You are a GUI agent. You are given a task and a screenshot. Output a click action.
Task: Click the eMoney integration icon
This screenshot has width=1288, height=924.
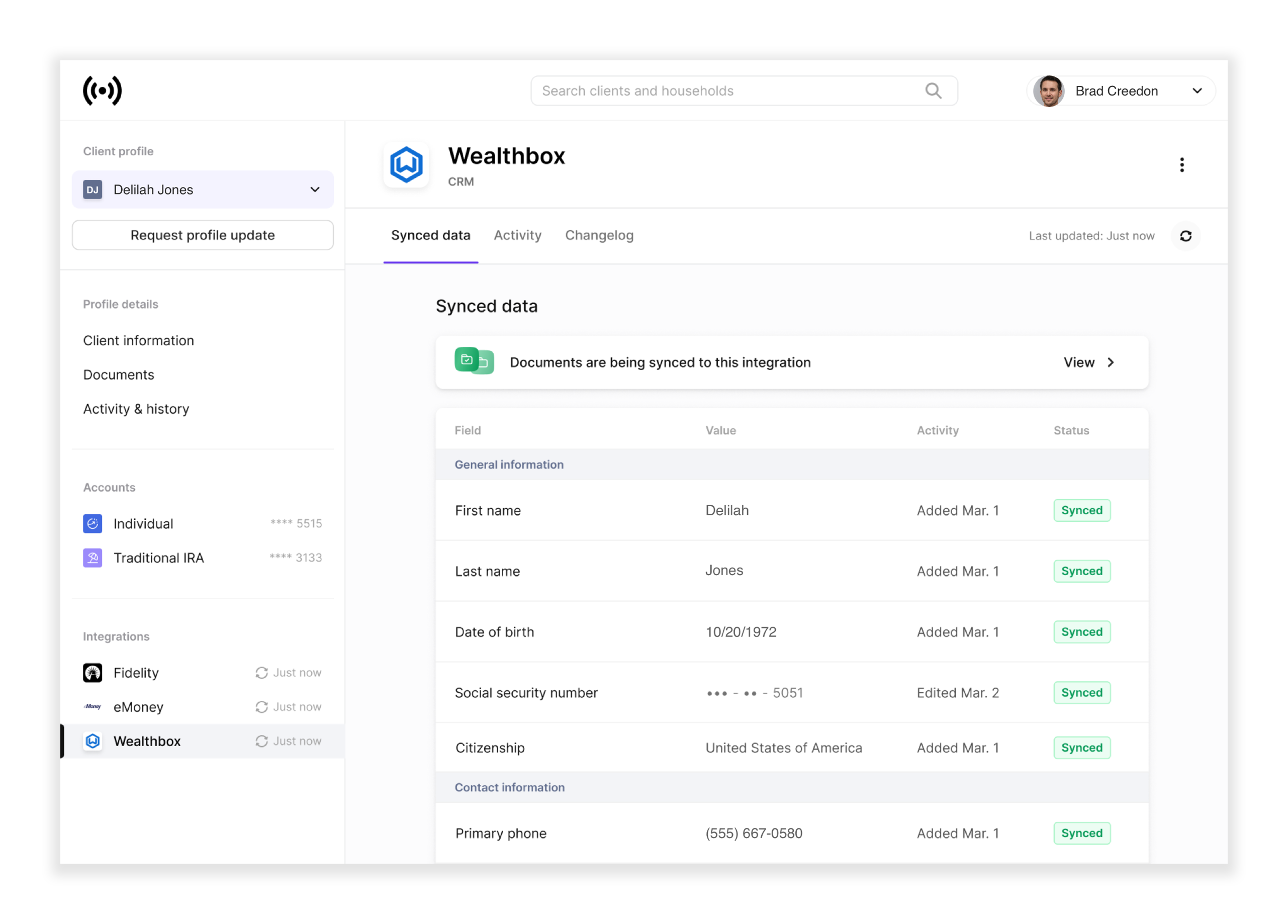93,707
